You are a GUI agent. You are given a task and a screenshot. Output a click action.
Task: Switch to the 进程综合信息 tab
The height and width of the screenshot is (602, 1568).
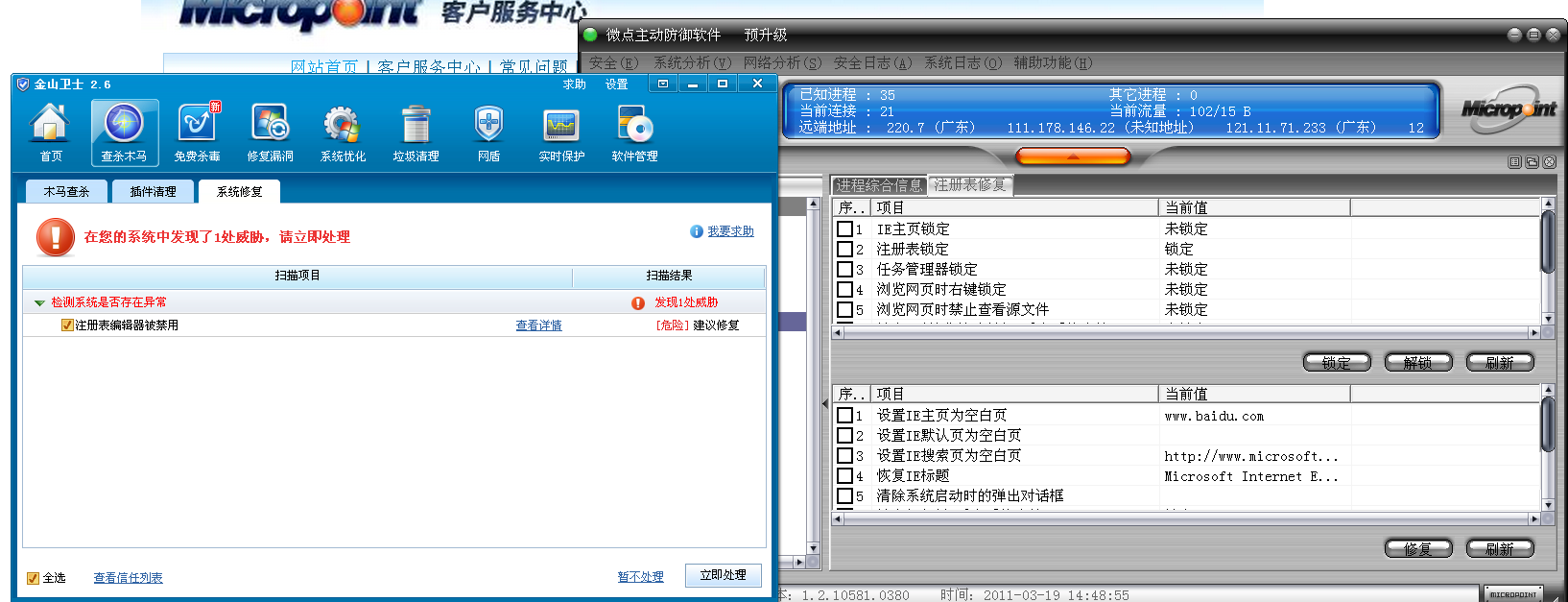pos(879,185)
